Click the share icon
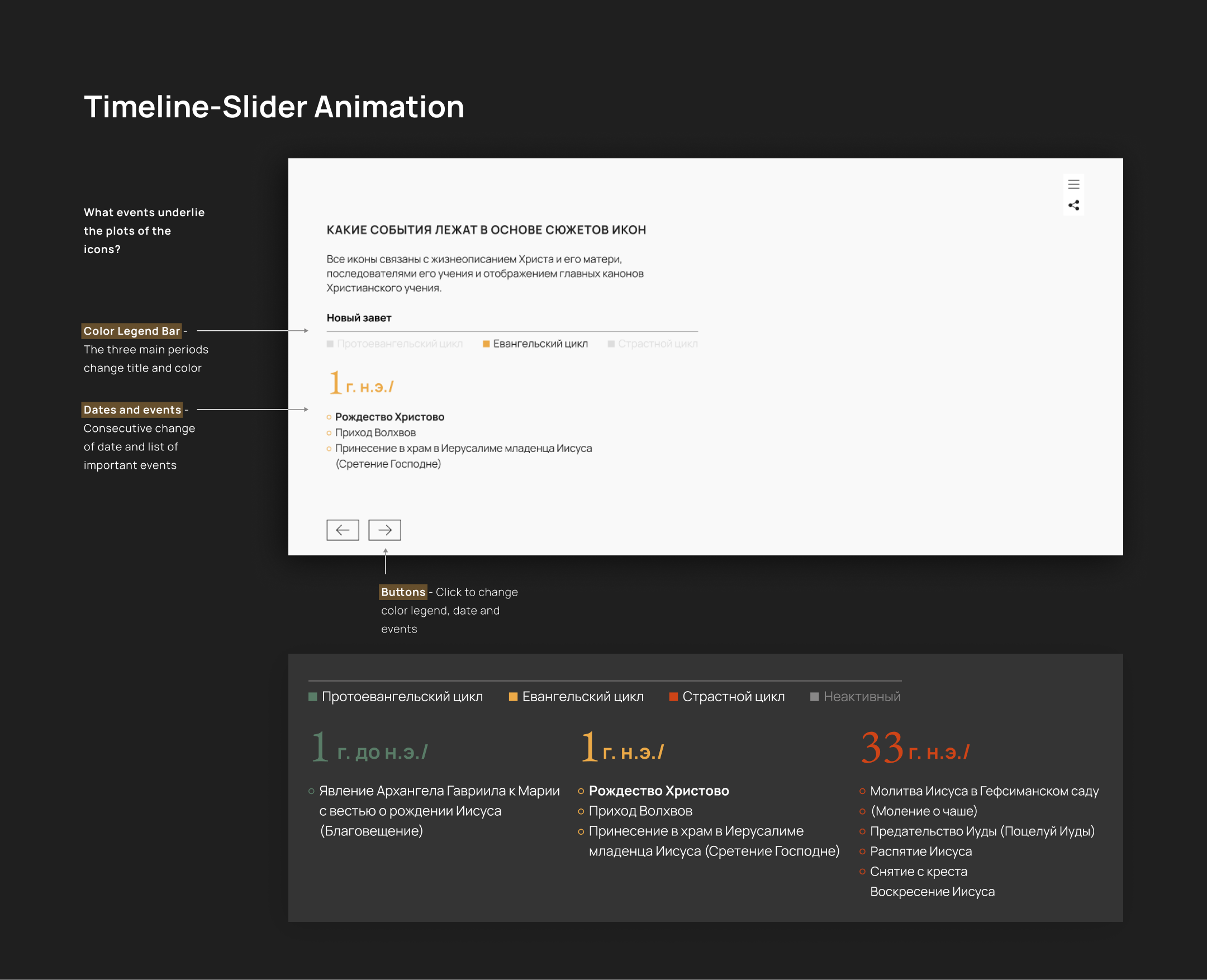1207x980 pixels. 1073,205
